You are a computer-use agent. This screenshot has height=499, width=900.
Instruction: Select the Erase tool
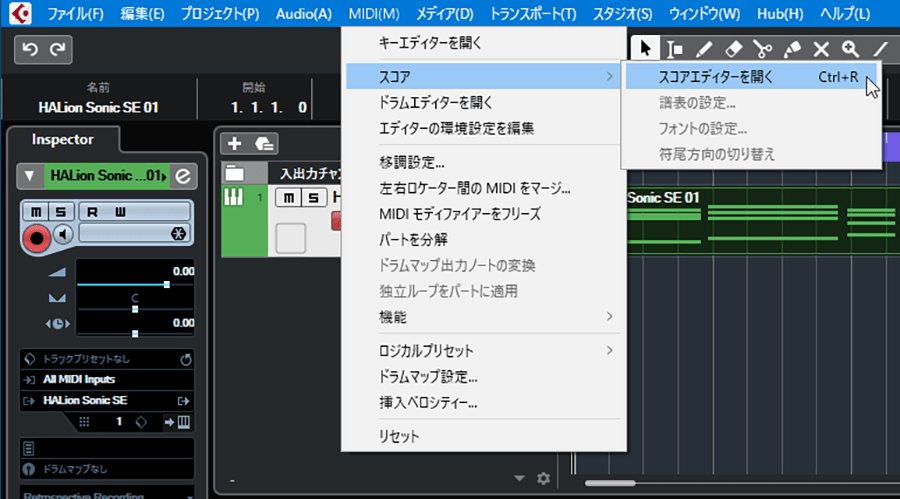733,49
